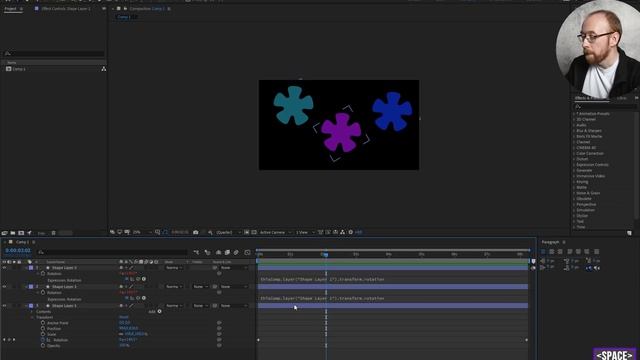The height and width of the screenshot is (360, 640).
Task: Create a new composition from Project panel
Action: (21, 233)
